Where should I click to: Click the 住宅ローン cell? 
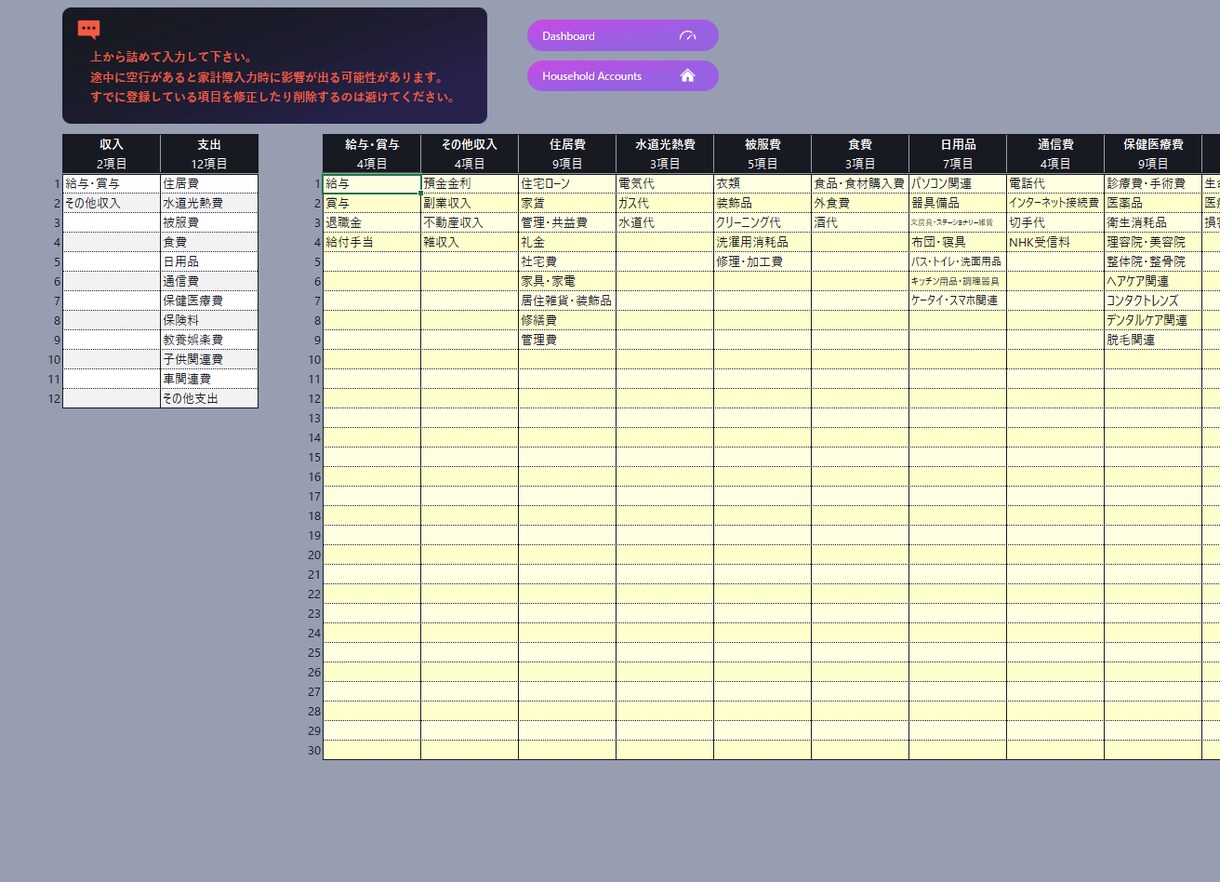pos(567,184)
